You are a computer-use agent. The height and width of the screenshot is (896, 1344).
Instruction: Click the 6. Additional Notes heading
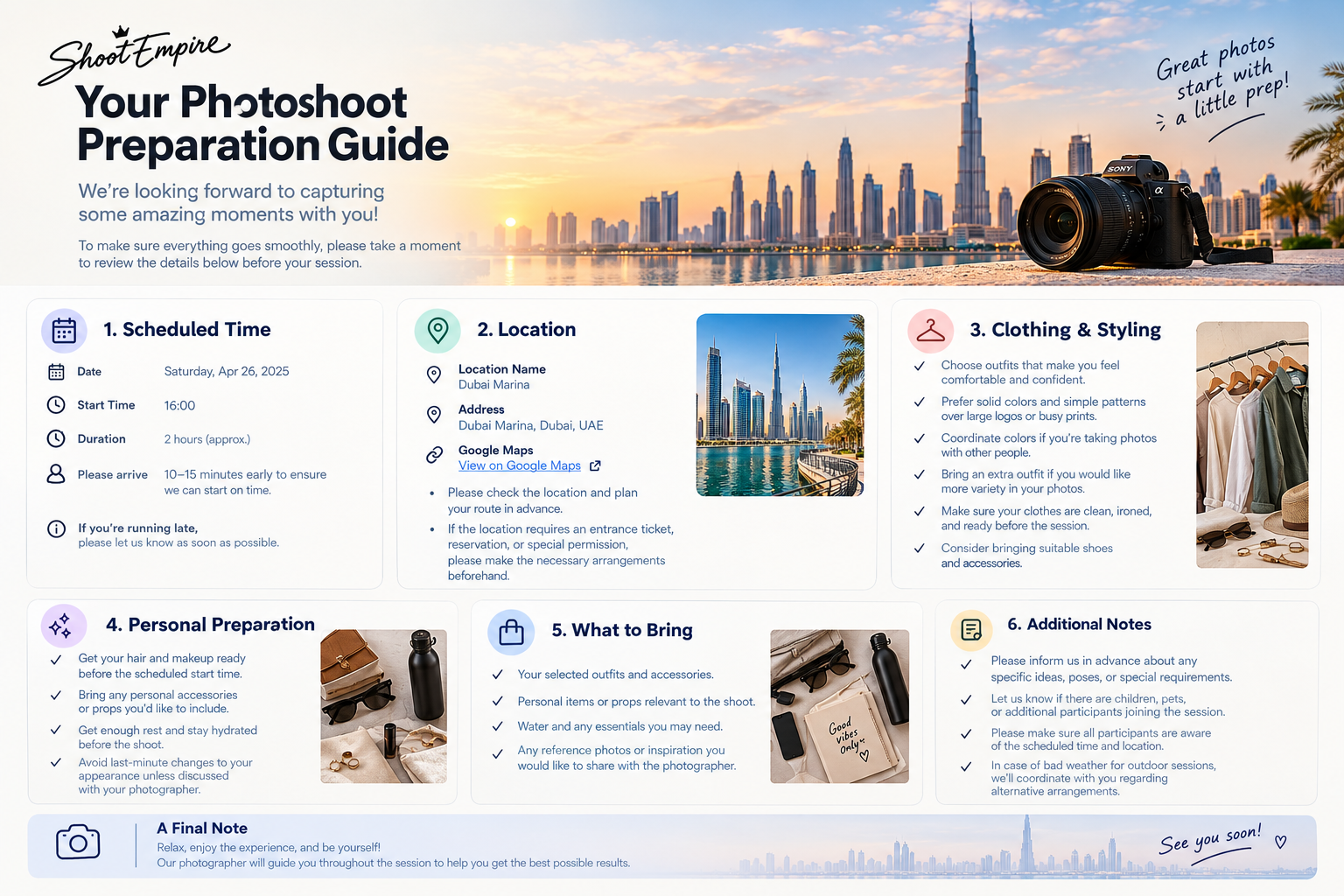[x=1079, y=625]
